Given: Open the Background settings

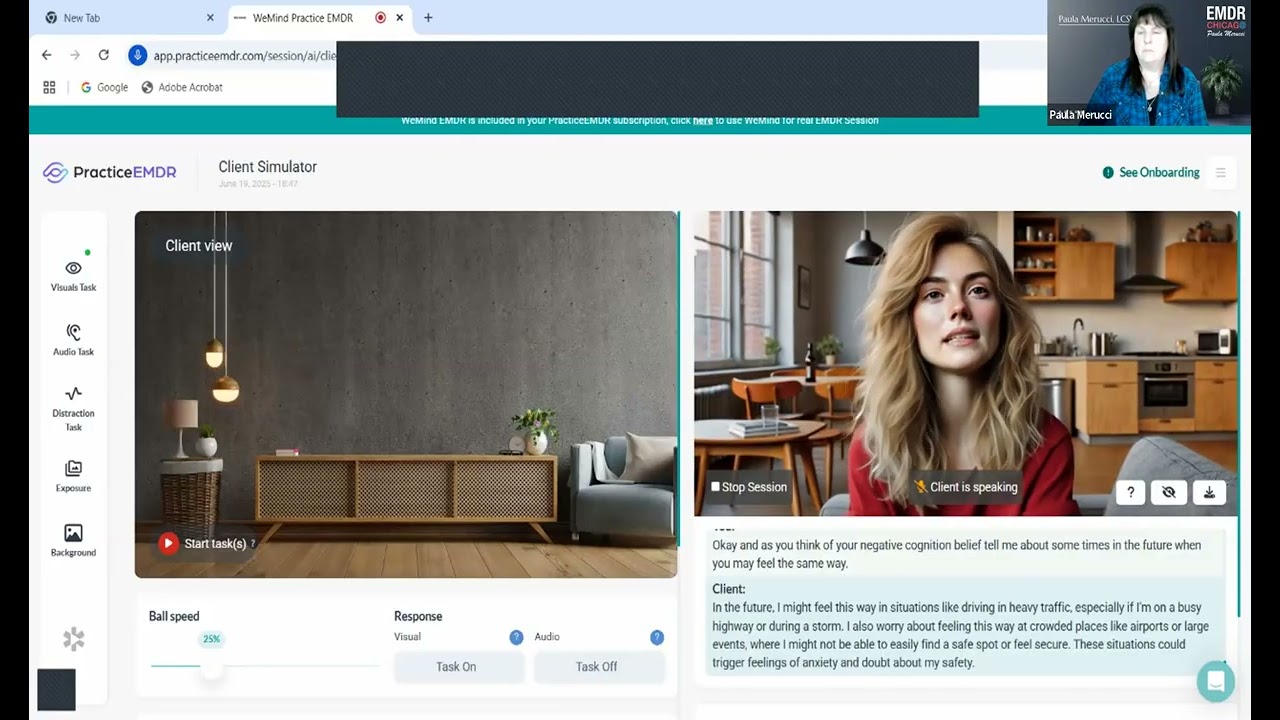Looking at the screenshot, I should tap(73, 540).
